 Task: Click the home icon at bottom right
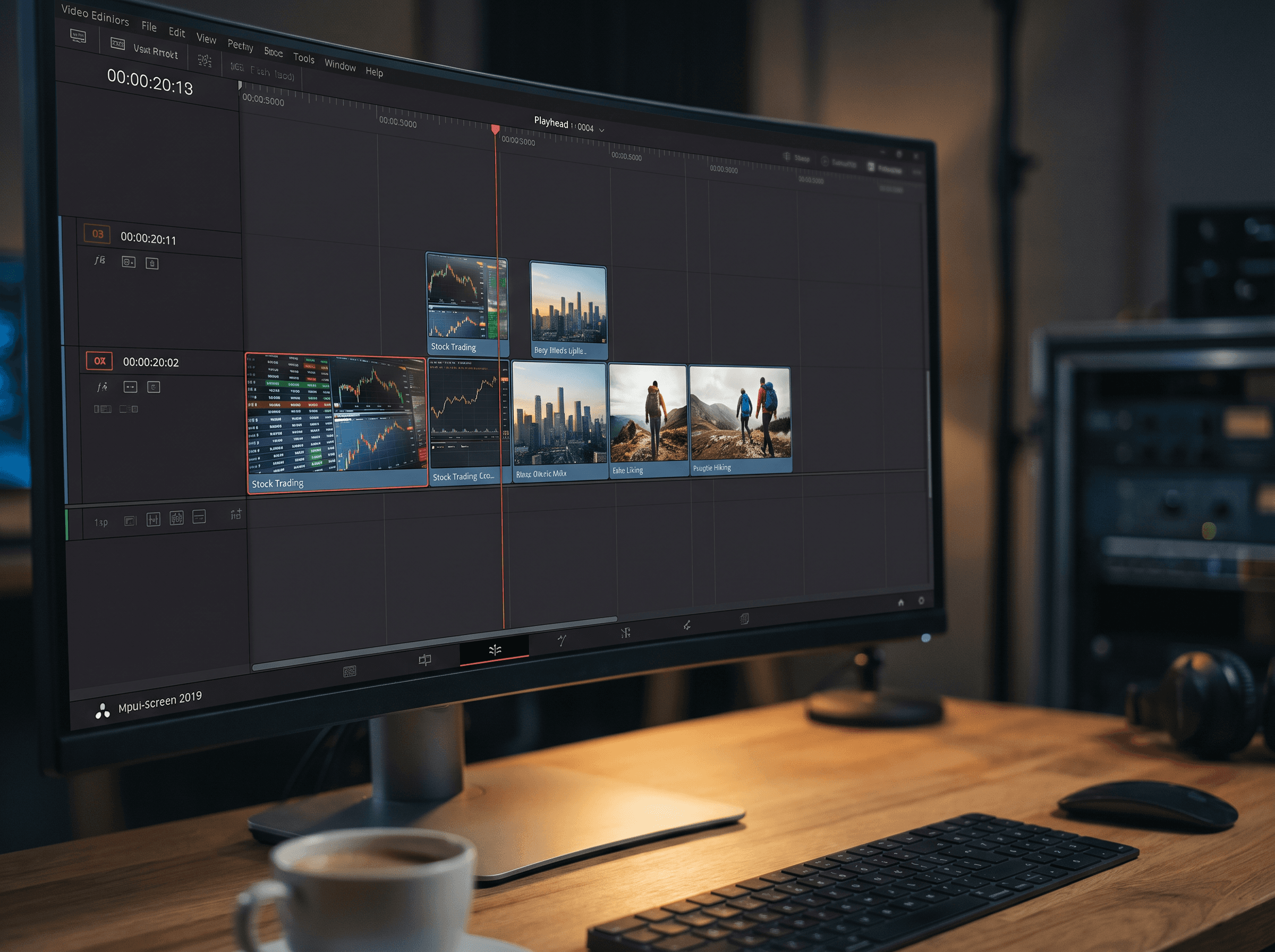(901, 603)
